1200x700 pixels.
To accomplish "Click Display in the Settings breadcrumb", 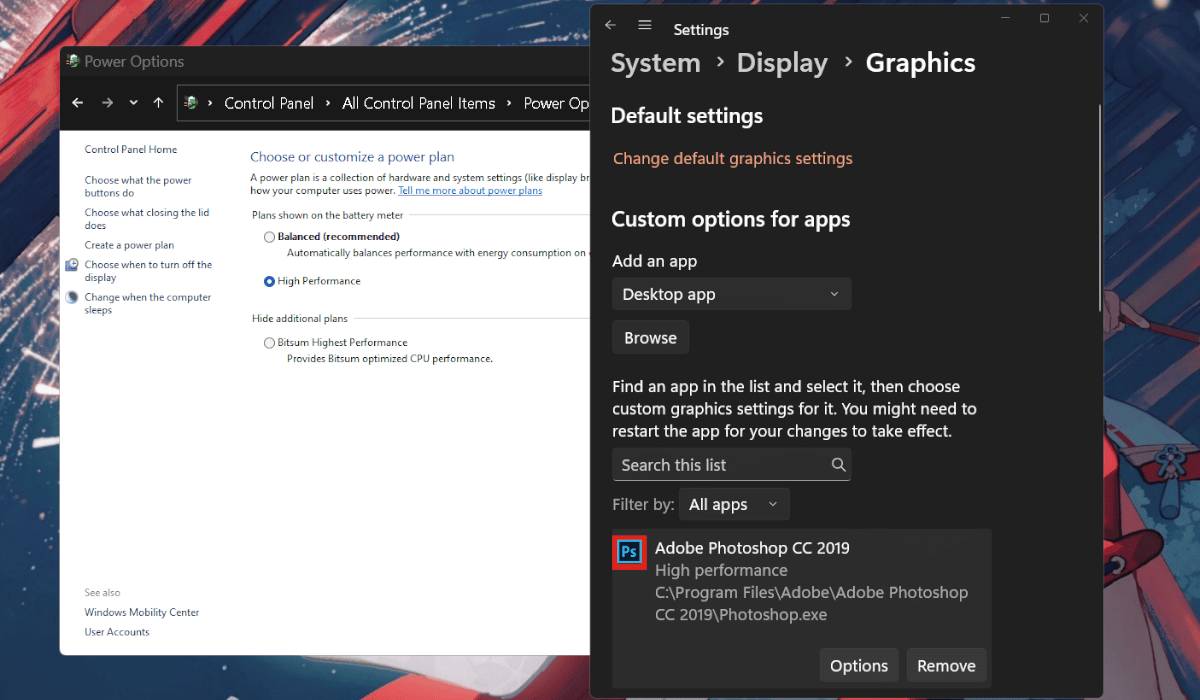I will [782, 63].
